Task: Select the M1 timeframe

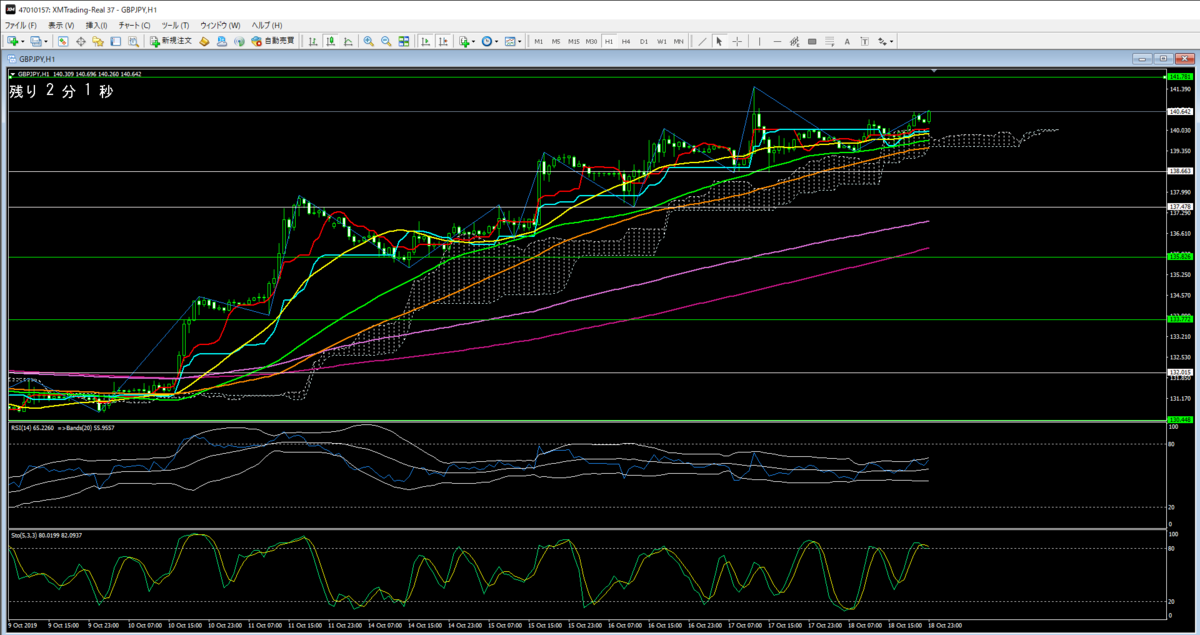Action: (x=538, y=41)
